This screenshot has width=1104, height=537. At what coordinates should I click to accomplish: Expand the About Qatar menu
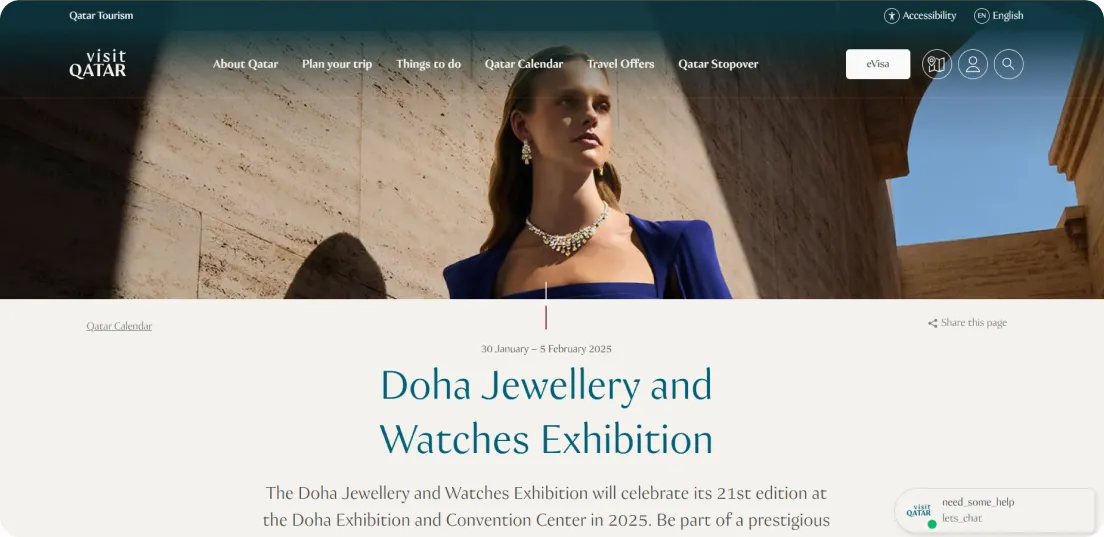coord(245,64)
